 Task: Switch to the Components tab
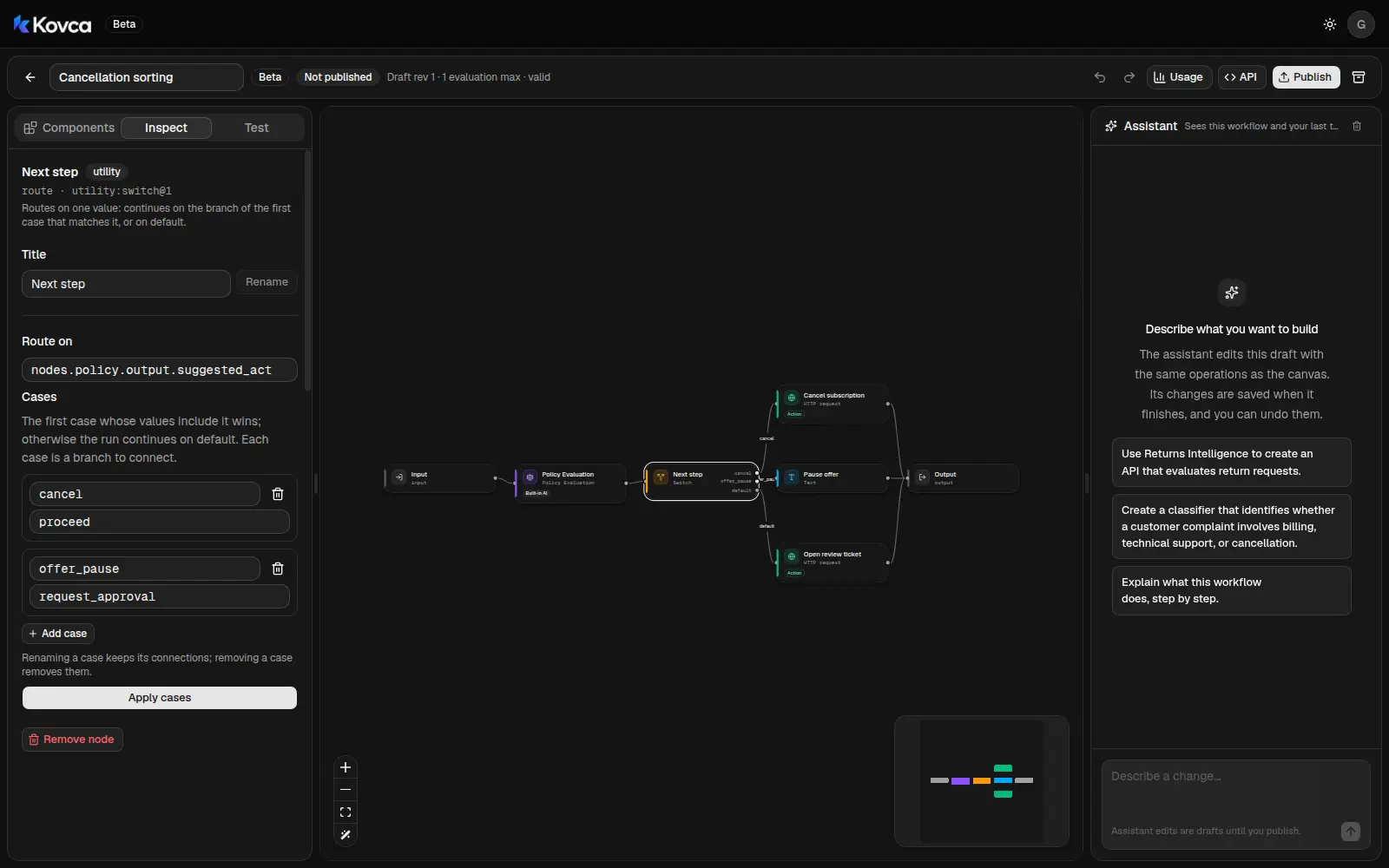click(x=69, y=128)
